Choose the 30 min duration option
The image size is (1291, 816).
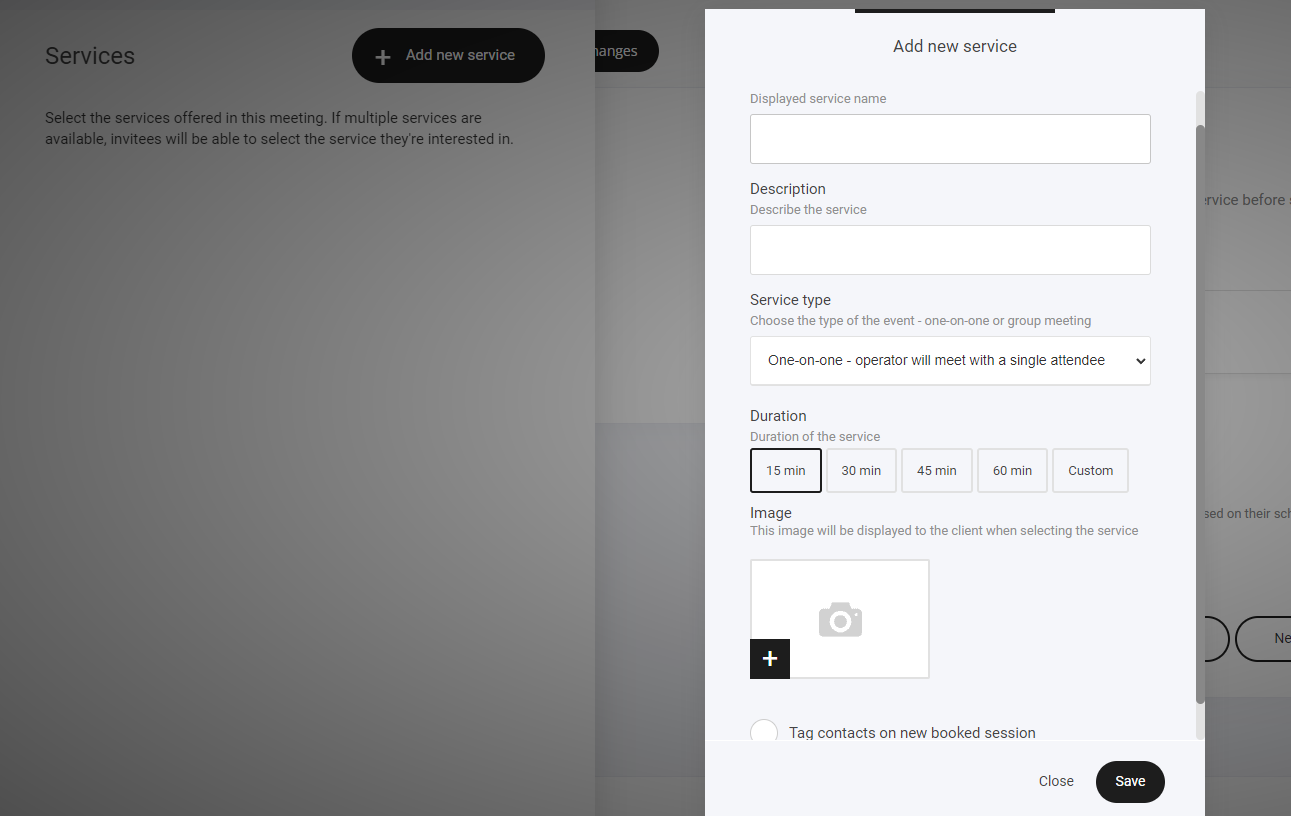click(861, 471)
